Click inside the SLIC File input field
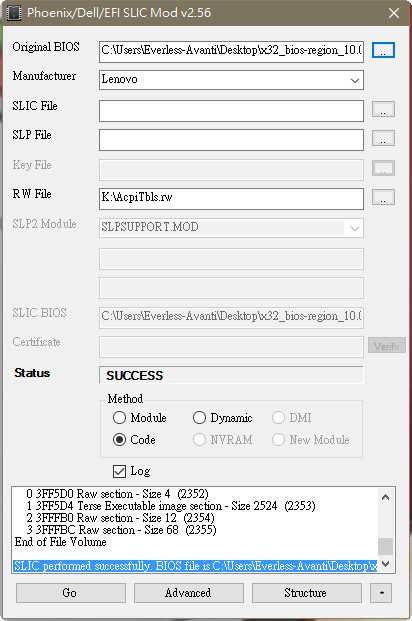The image size is (412, 621). (231, 110)
